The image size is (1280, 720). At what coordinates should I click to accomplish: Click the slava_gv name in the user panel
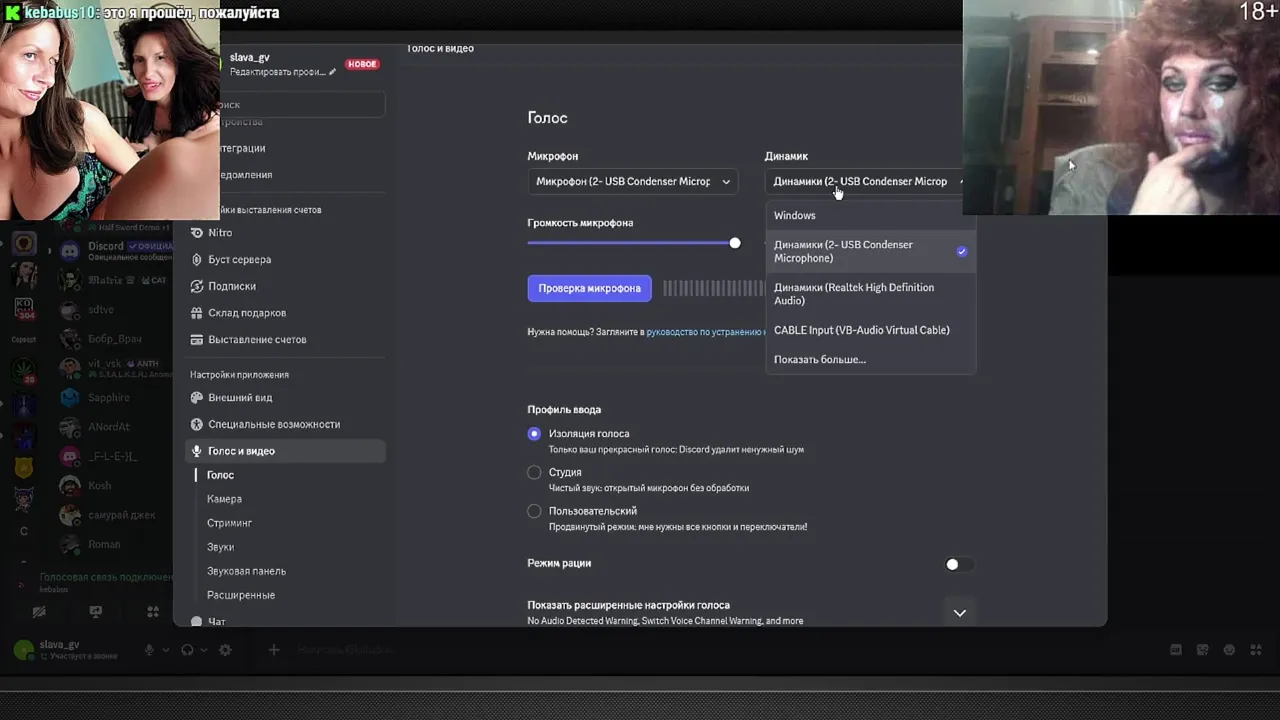point(59,645)
